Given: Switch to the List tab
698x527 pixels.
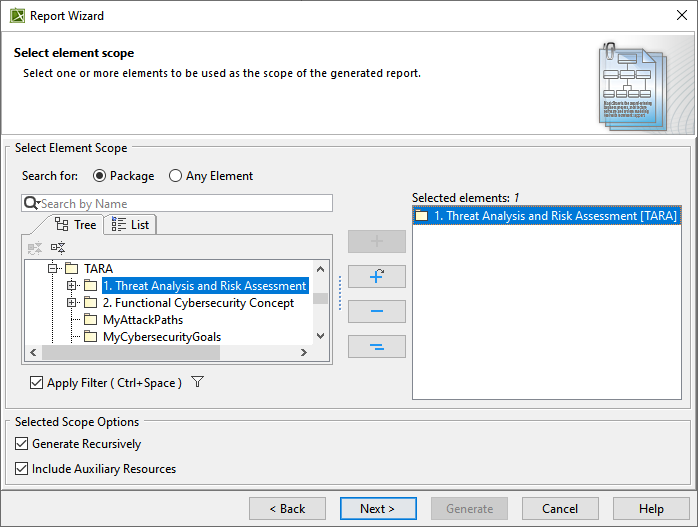Looking at the screenshot, I should tap(131, 225).
